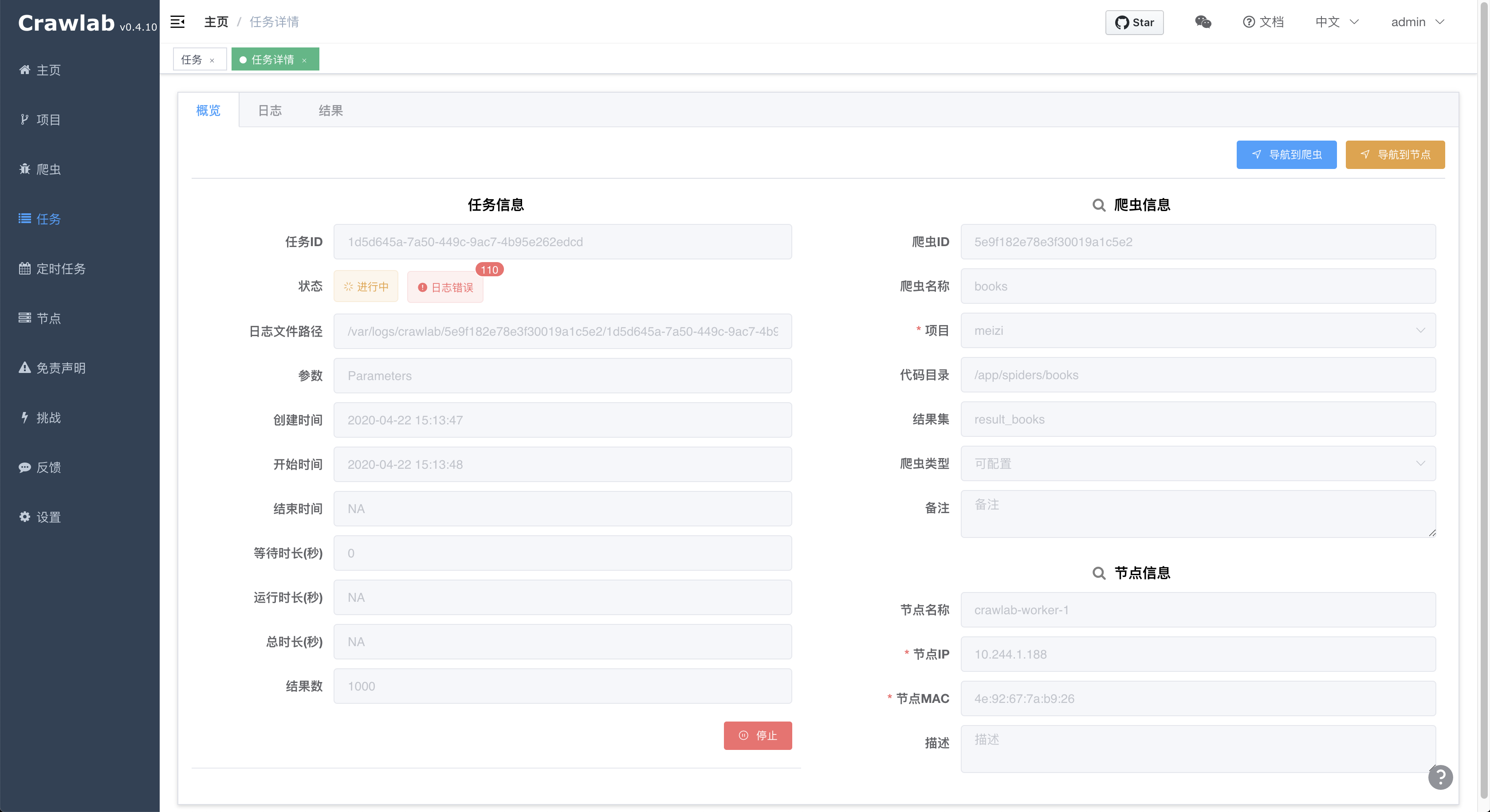Open 设置 (Settings) in the sidebar
Viewport: 1490px width, 812px height.
coord(49,517)
